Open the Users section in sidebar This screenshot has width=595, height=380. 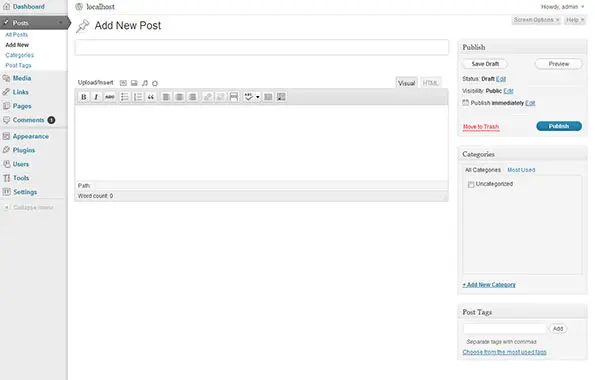click(x=21, y=164)
